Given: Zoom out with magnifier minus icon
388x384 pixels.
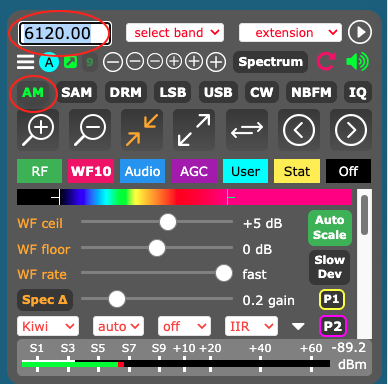Looking at the screenshot, I should (x=90, y=130).
